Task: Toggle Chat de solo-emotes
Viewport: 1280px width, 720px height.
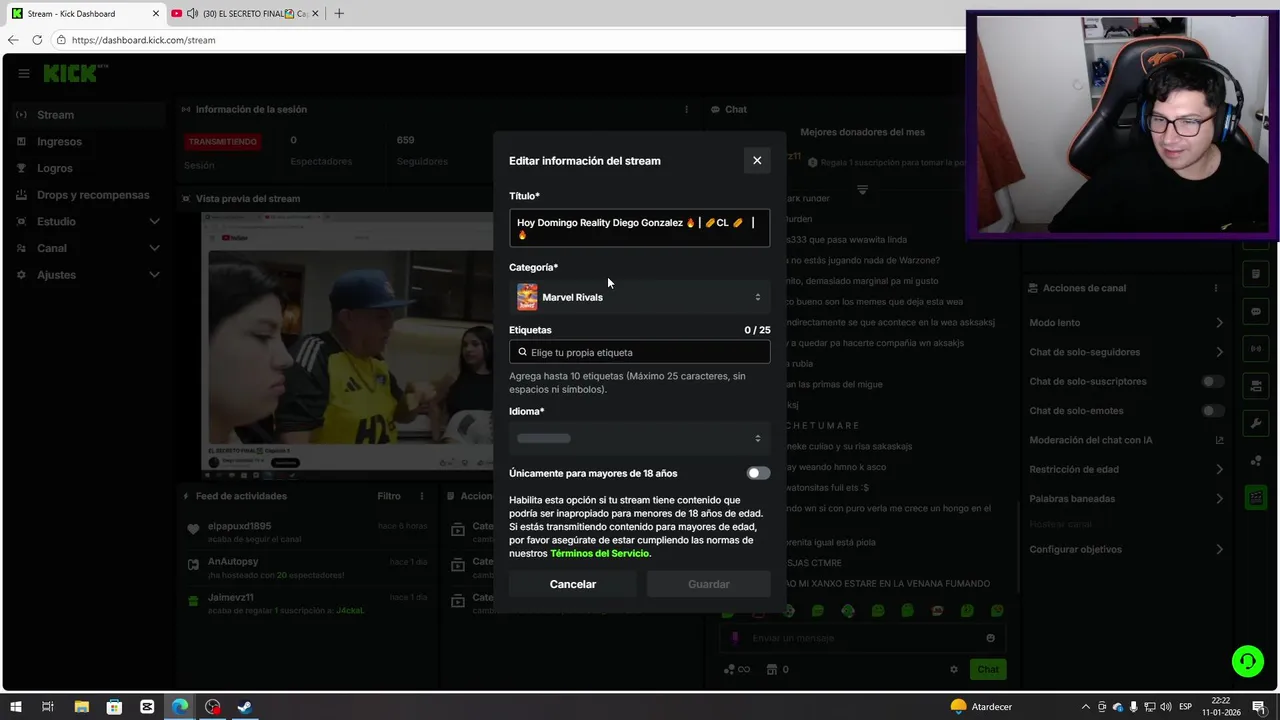Action: coord(1212,411)
